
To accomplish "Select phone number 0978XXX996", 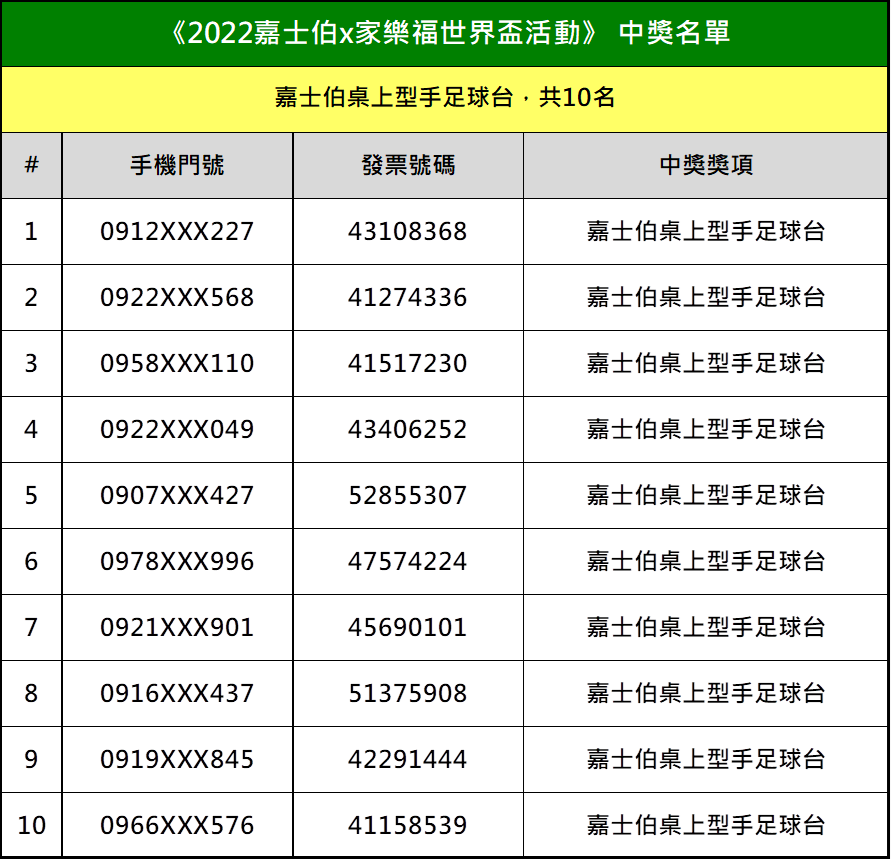I will 177,562.
